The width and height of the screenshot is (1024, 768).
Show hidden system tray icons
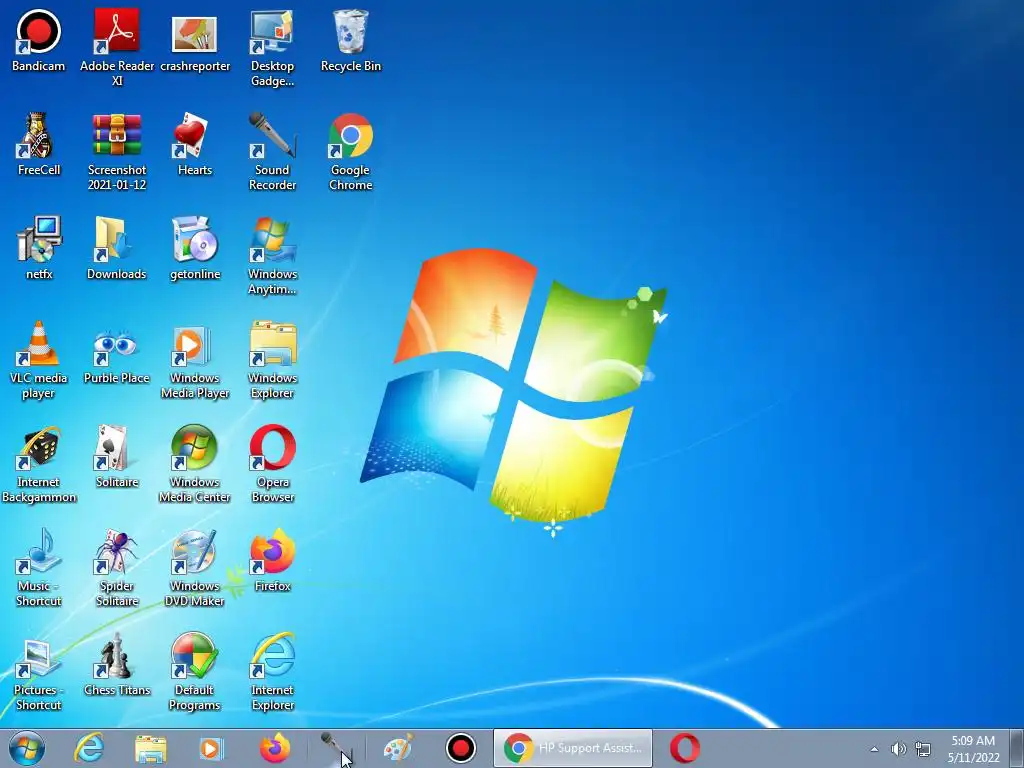tap(874, 749)
